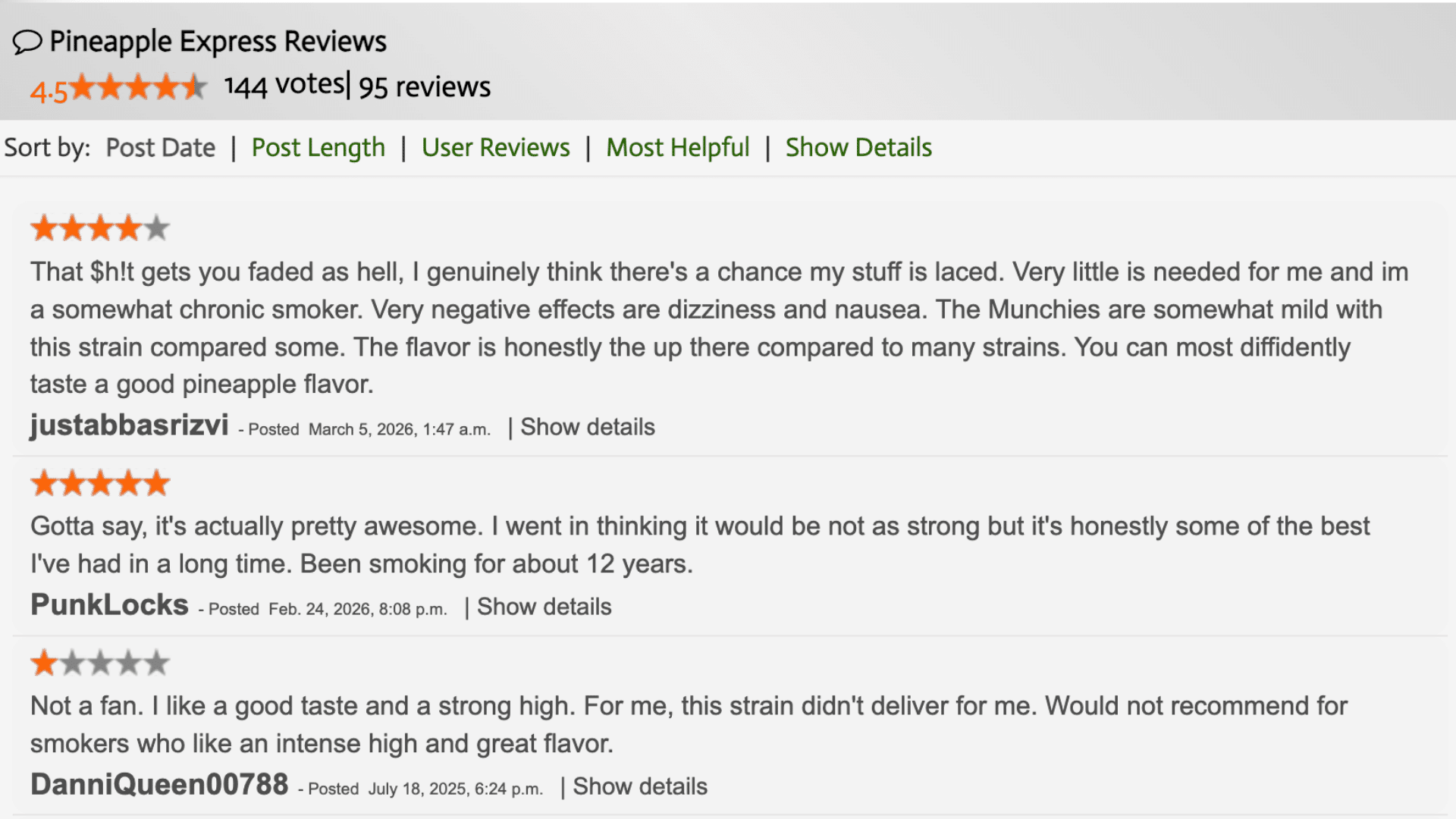Click the grey fifth star on justabbasrizvi's rating
The width and height of the screenshot is (1456, 819).
[157, 226]
